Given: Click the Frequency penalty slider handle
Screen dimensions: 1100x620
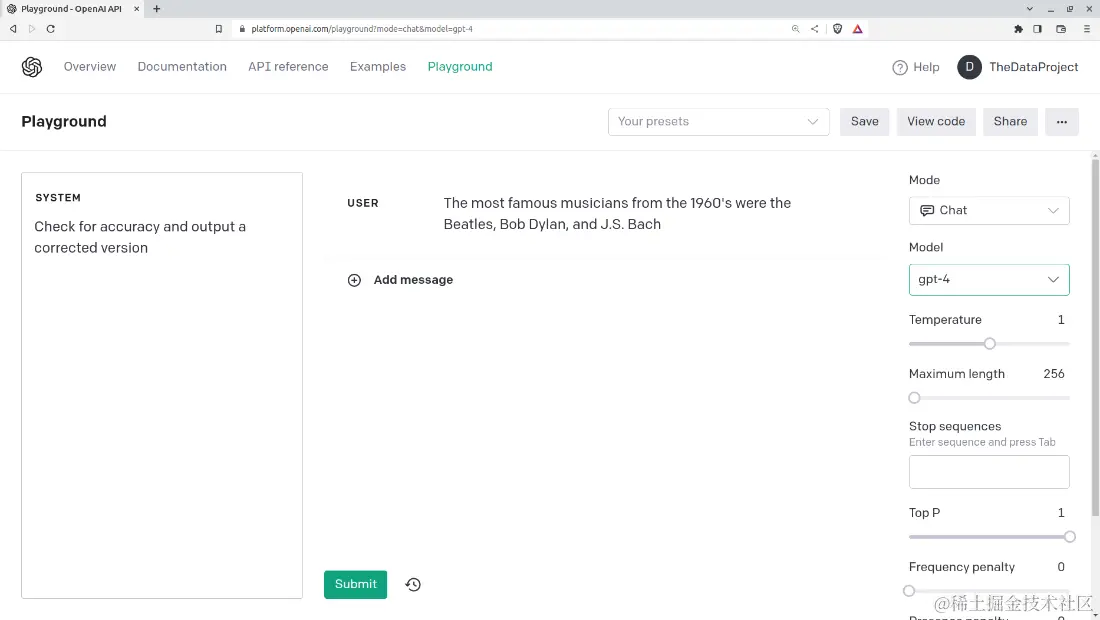Looking at the screenshot, I should (909, 591).
